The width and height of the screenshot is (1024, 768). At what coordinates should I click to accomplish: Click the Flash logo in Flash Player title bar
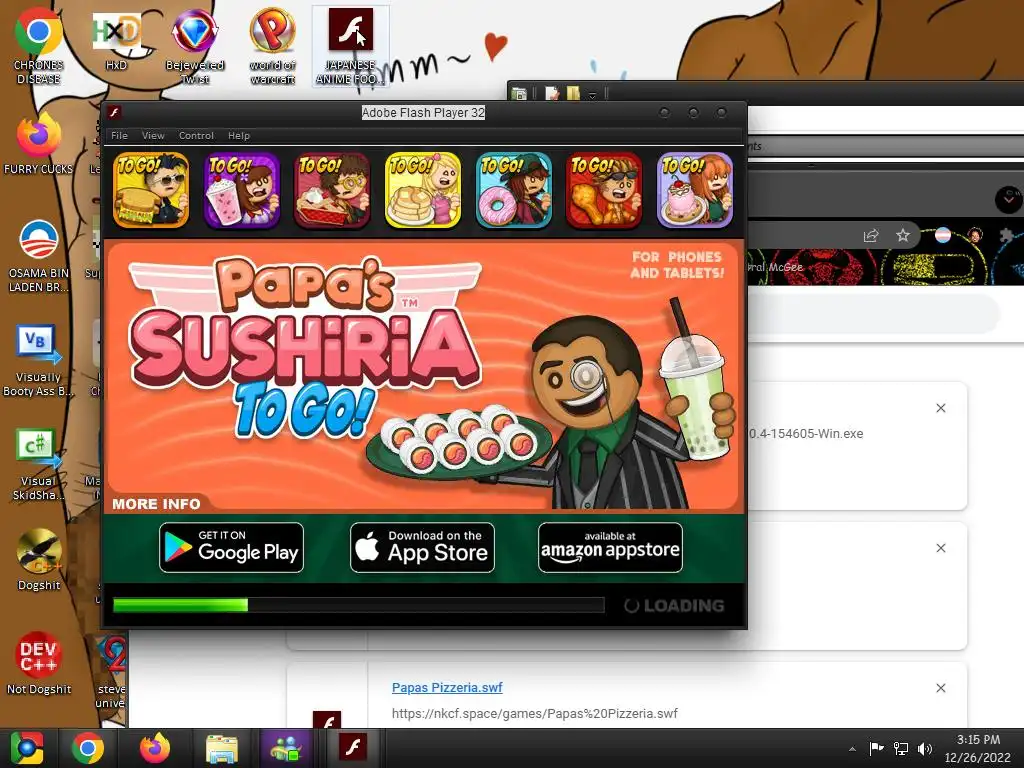114,112
